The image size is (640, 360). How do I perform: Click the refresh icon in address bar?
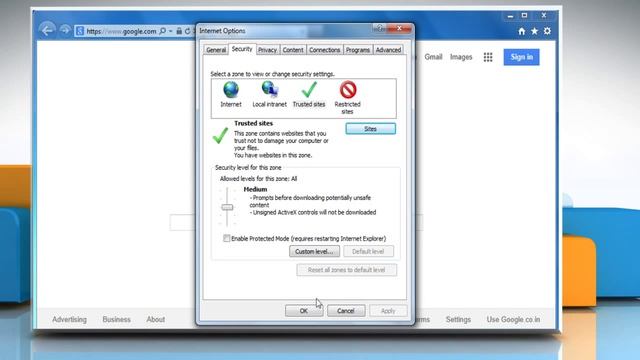(x=187, y=31)
